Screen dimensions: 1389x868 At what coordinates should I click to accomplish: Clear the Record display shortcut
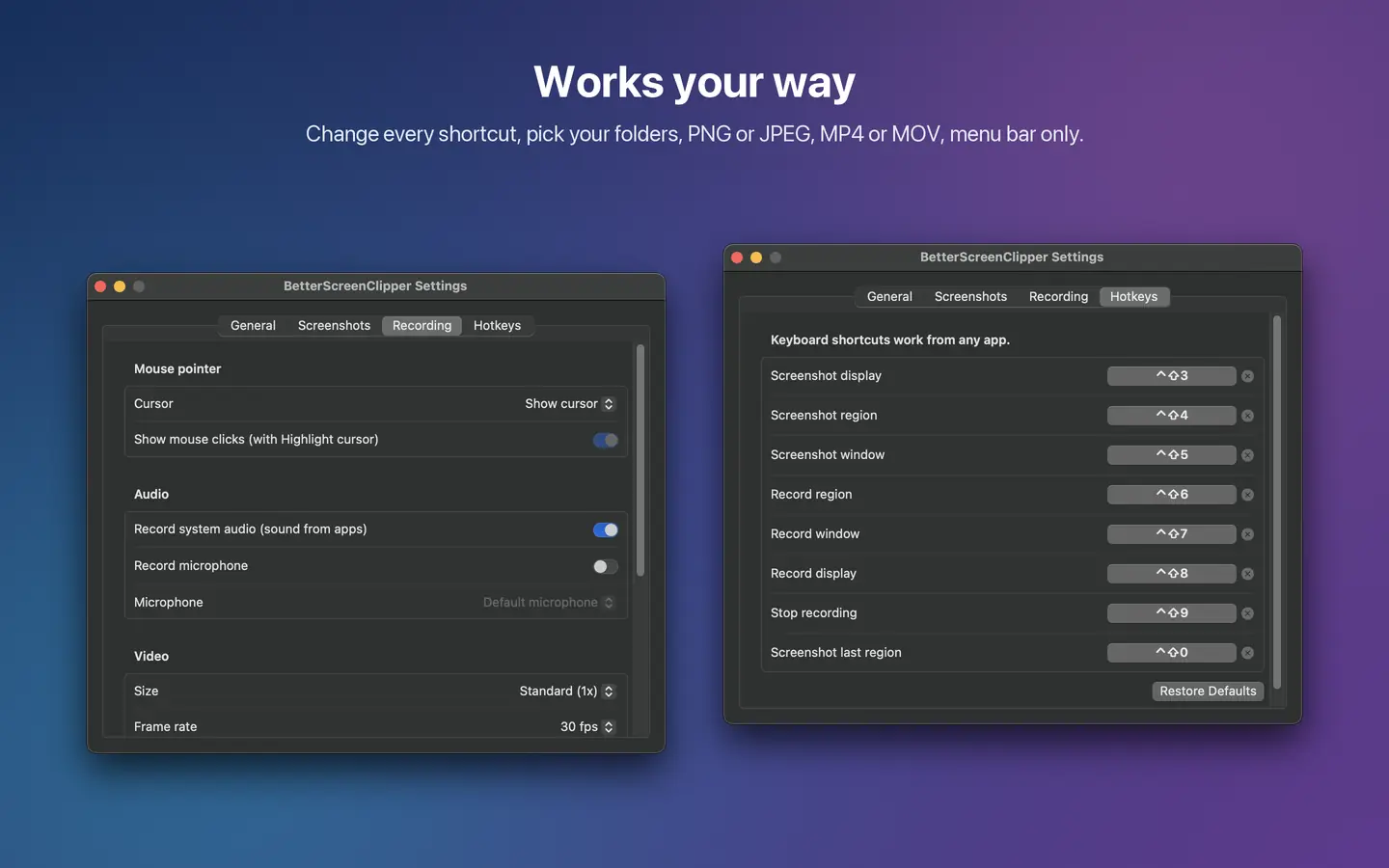(1247, 574)
